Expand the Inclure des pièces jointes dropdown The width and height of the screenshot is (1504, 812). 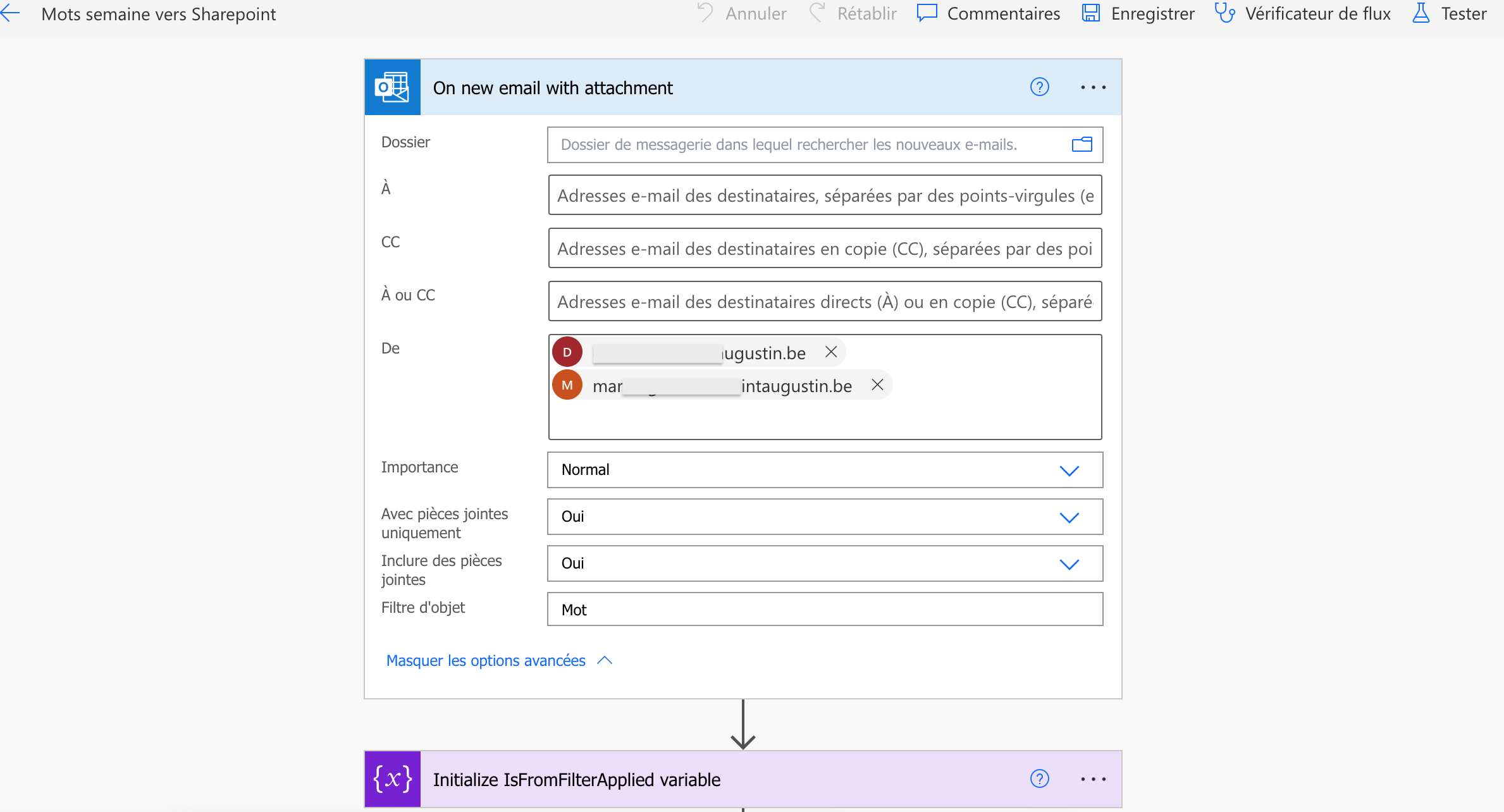point(1069,564)
